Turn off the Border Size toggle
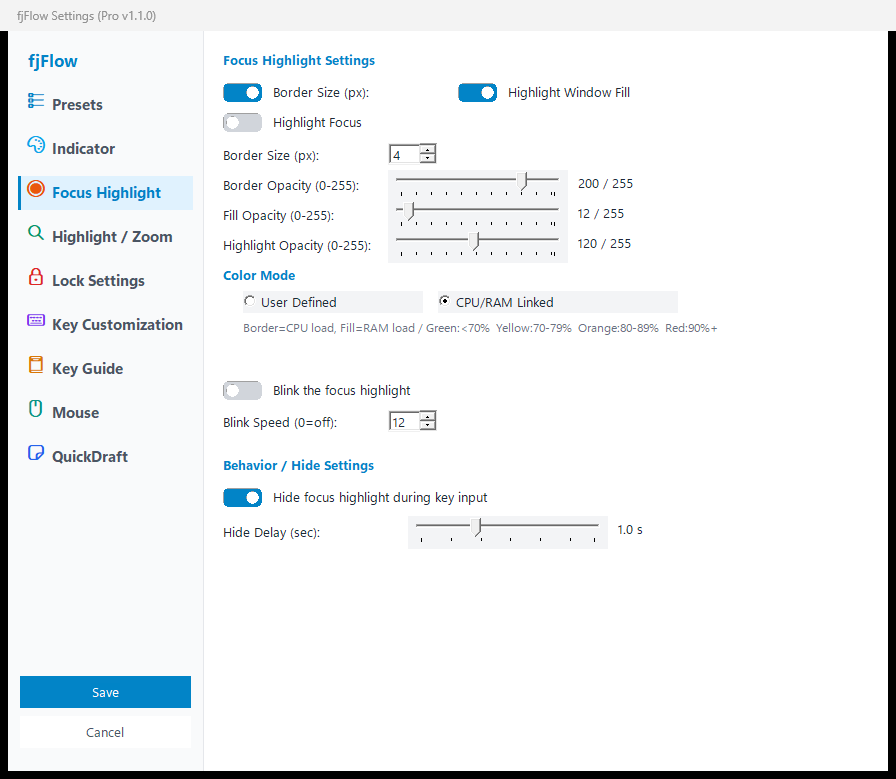This screenshot has width=896, height=779. pos(242,93)
